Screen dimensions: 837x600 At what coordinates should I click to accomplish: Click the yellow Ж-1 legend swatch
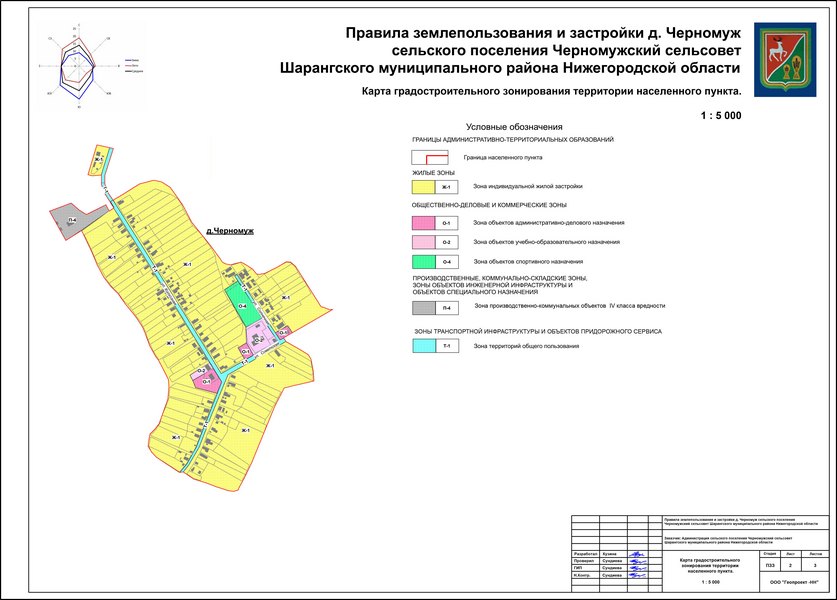(x=429, y=187)
